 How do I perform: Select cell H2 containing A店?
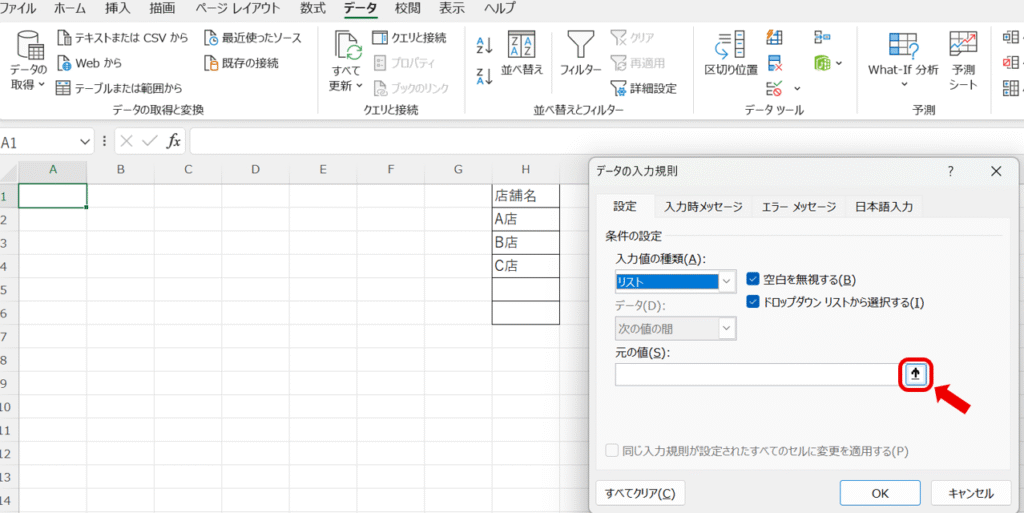pos(525,219)
